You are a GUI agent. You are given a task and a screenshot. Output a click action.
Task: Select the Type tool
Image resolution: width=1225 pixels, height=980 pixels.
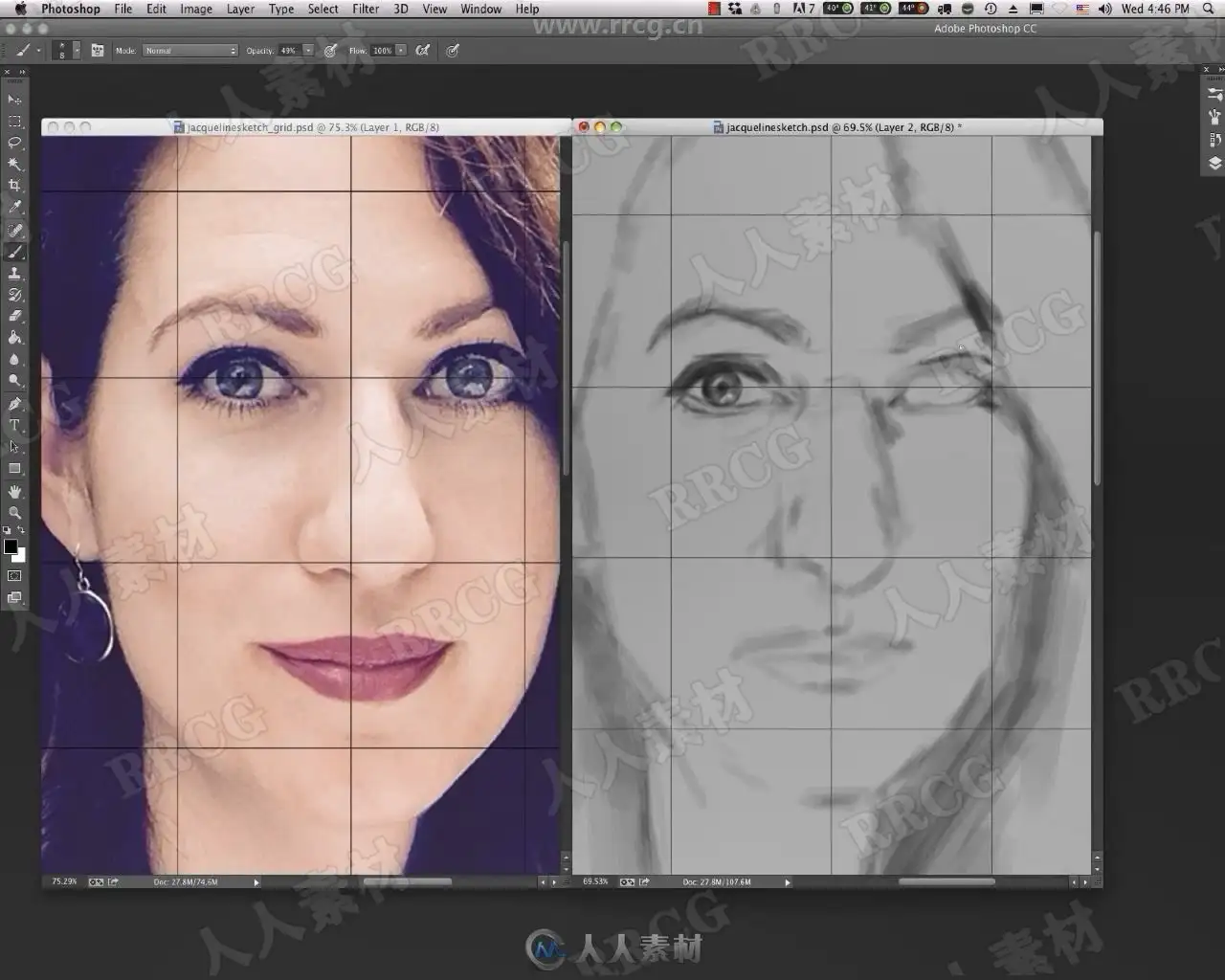[14, 426]
